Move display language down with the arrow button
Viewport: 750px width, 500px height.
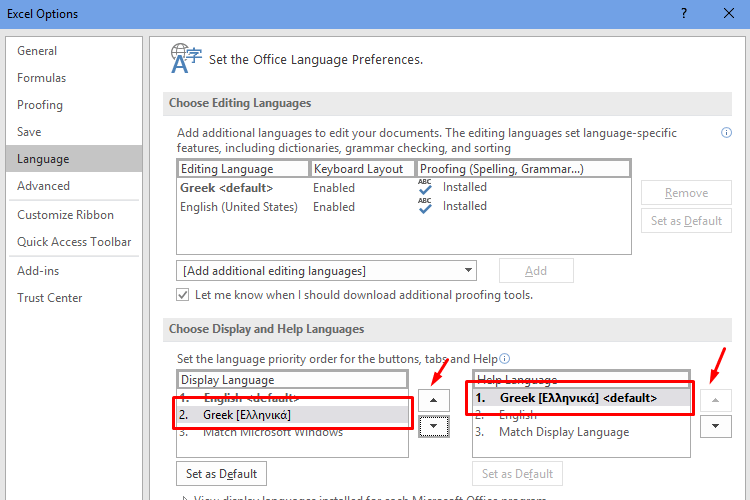433,426
